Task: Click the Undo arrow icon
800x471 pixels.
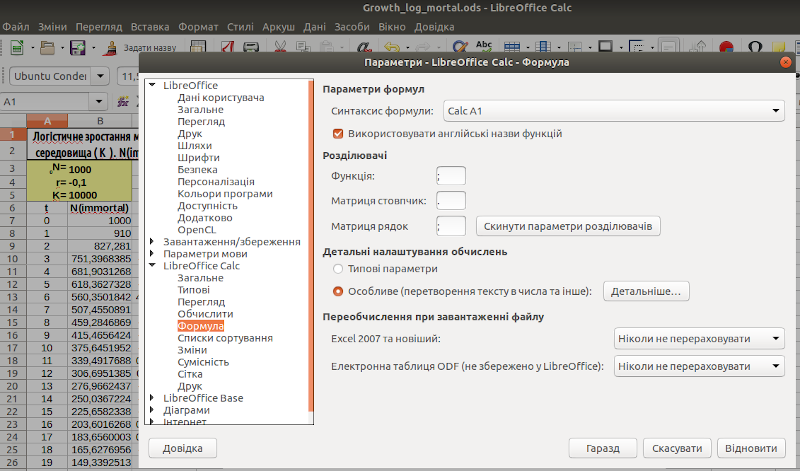Action: pos(392,47)
